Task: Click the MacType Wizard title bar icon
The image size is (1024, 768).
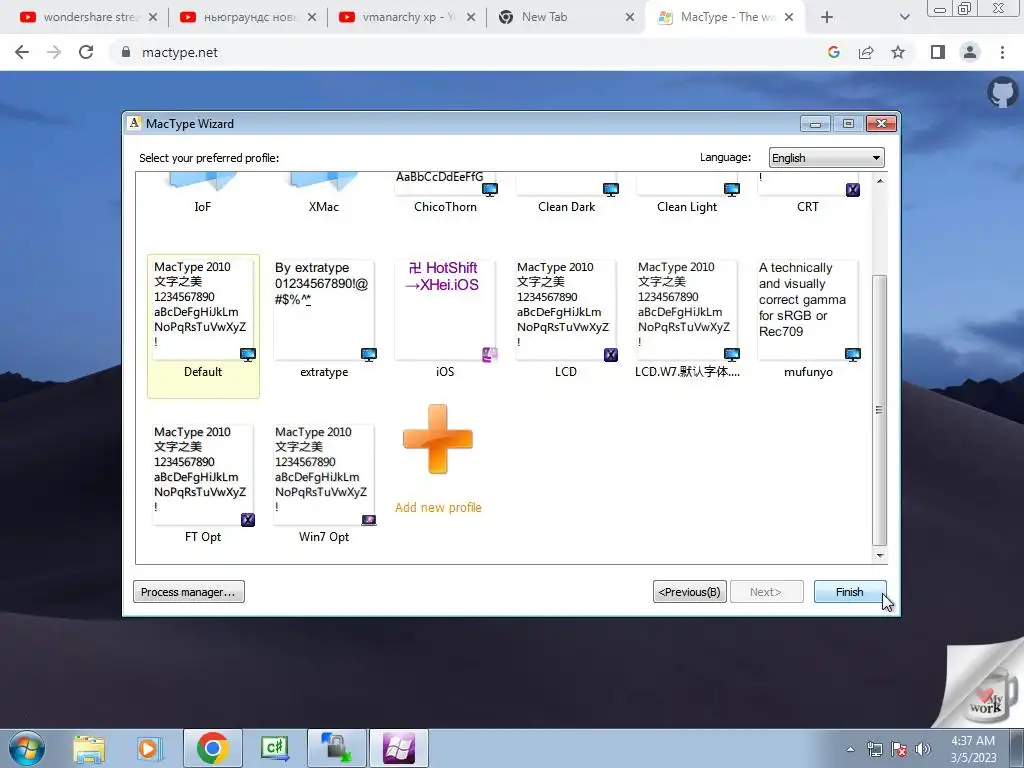Action: [134, 123]
